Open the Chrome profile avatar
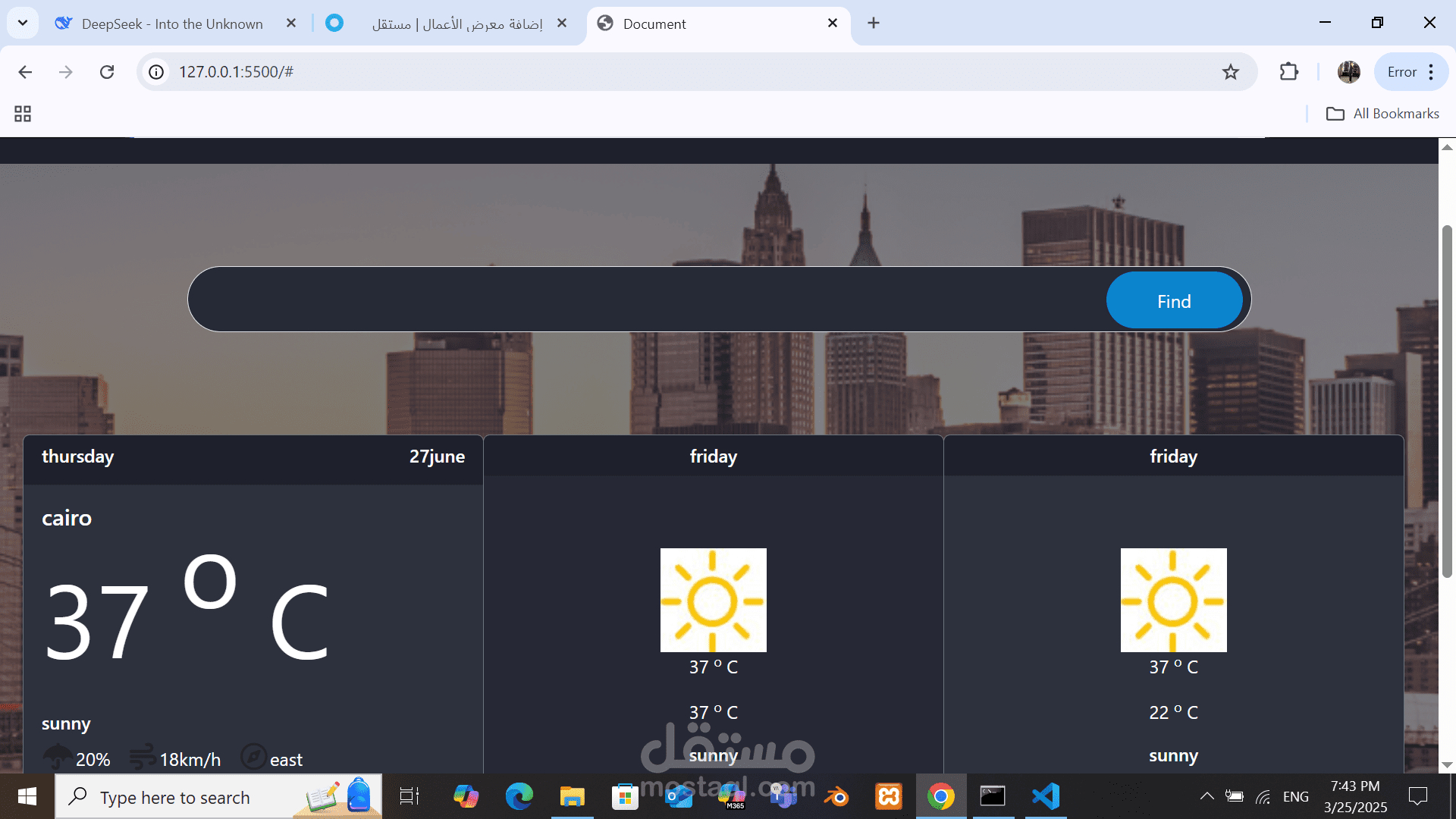Viewport: 1456px width, 819px height. 1348,72
